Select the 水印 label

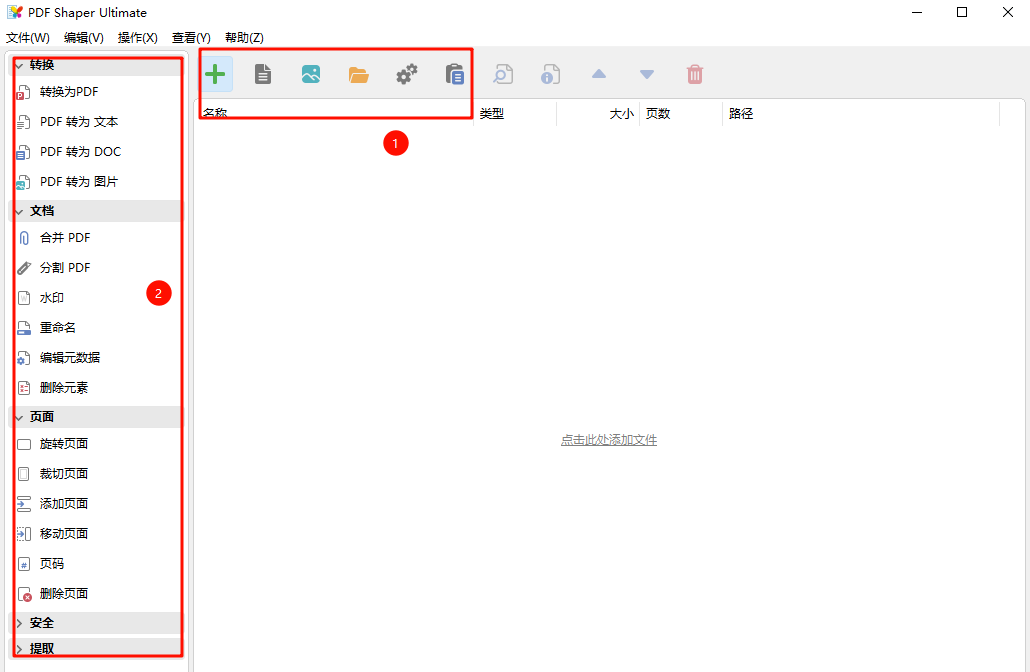[52, 298]
